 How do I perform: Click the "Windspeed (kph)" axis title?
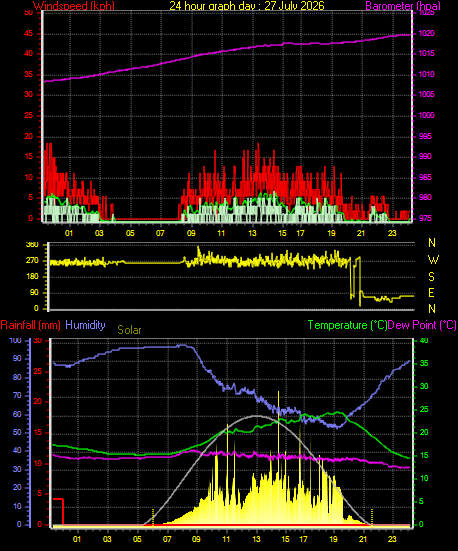point(74,6)
